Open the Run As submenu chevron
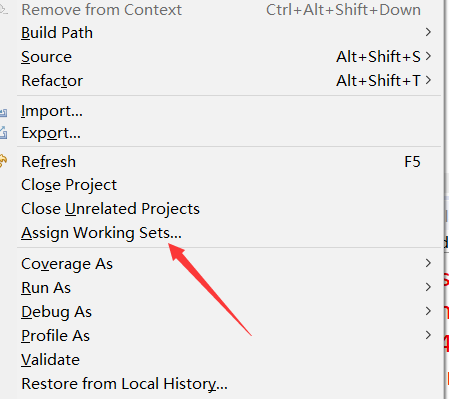This screenshot has width=449, height=399. point(428,287)
